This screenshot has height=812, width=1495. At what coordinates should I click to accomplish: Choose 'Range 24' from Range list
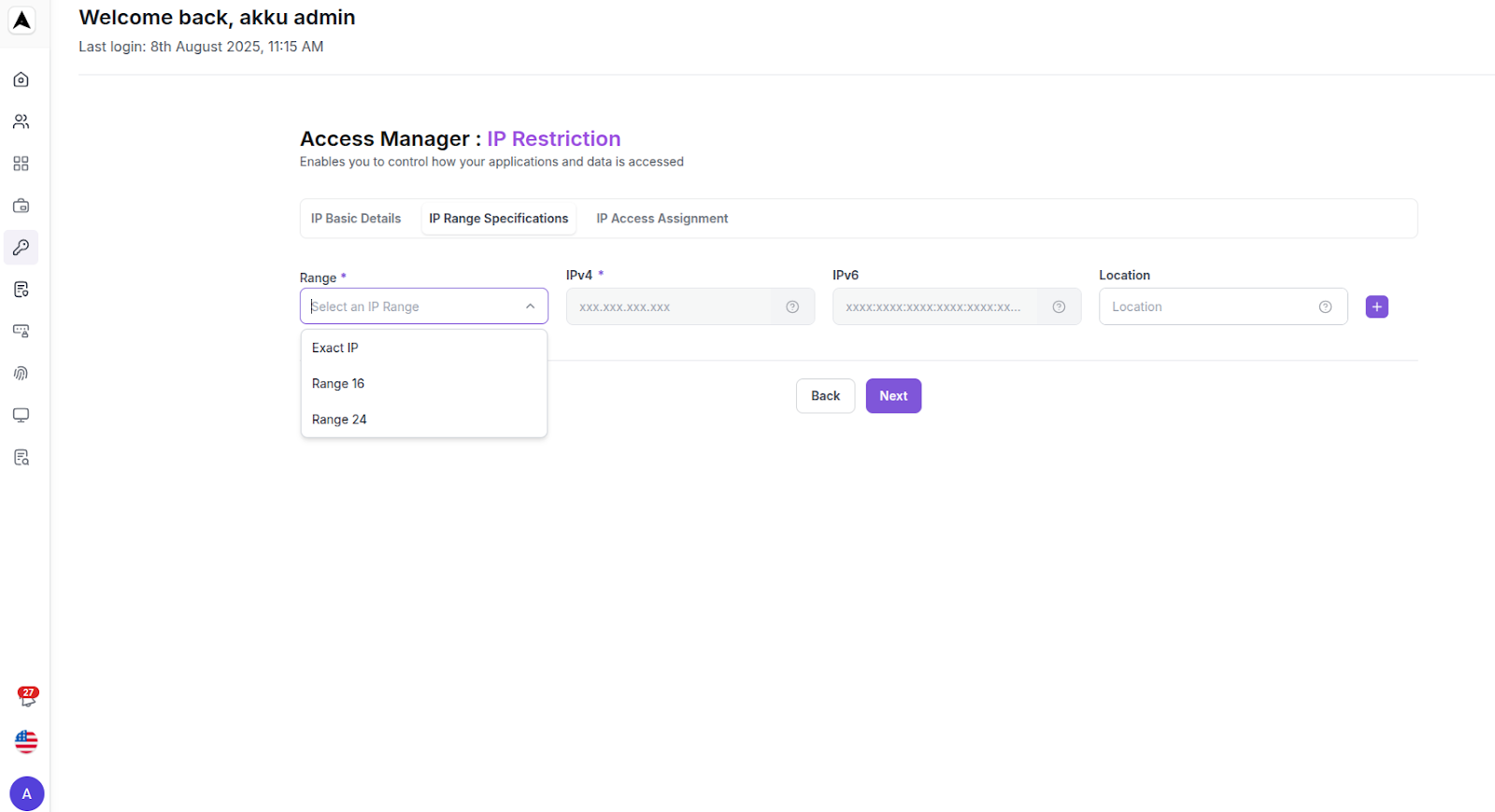[x=423, y=420]
